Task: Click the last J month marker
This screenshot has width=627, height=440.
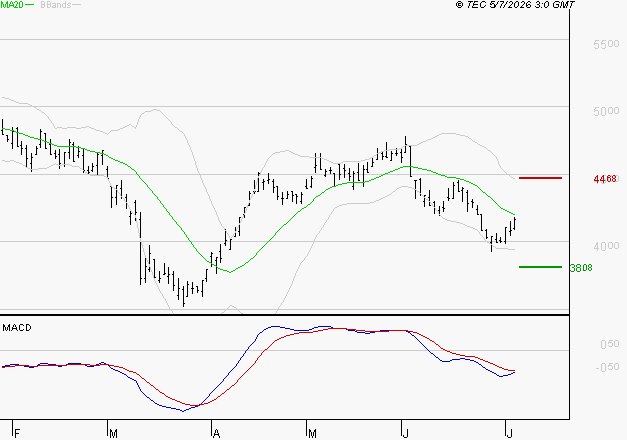Action: [x=509, y=433]
